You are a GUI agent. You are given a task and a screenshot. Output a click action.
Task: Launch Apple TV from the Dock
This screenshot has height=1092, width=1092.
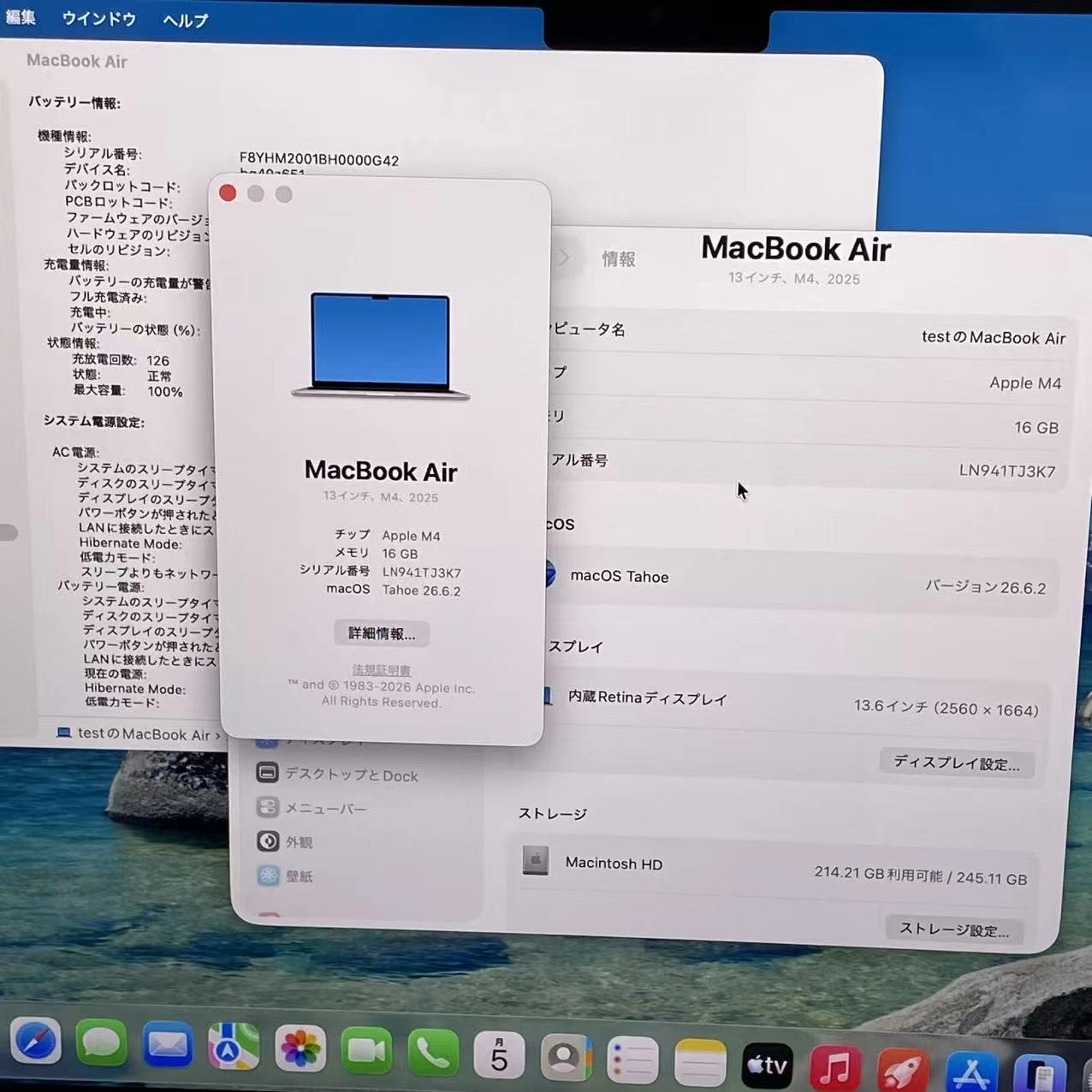[767, 1065]
